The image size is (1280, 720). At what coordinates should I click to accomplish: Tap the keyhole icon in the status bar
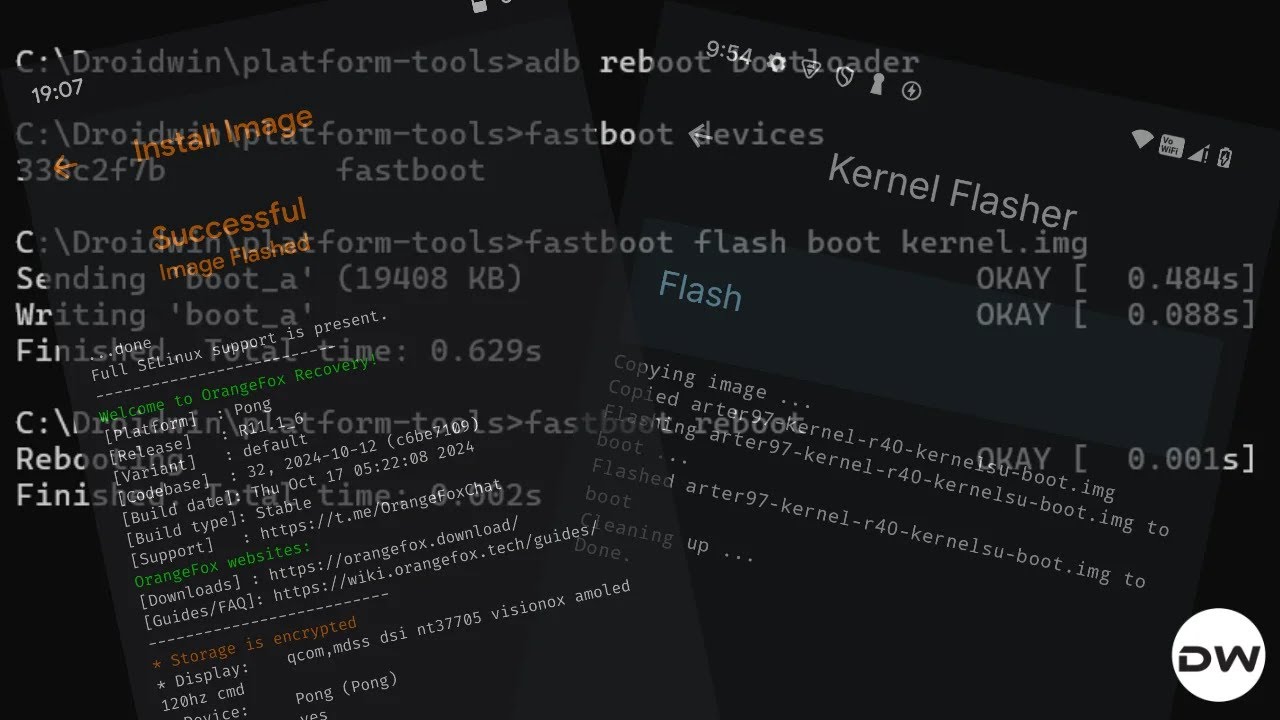pyautogui.click(x=877, y=84)
